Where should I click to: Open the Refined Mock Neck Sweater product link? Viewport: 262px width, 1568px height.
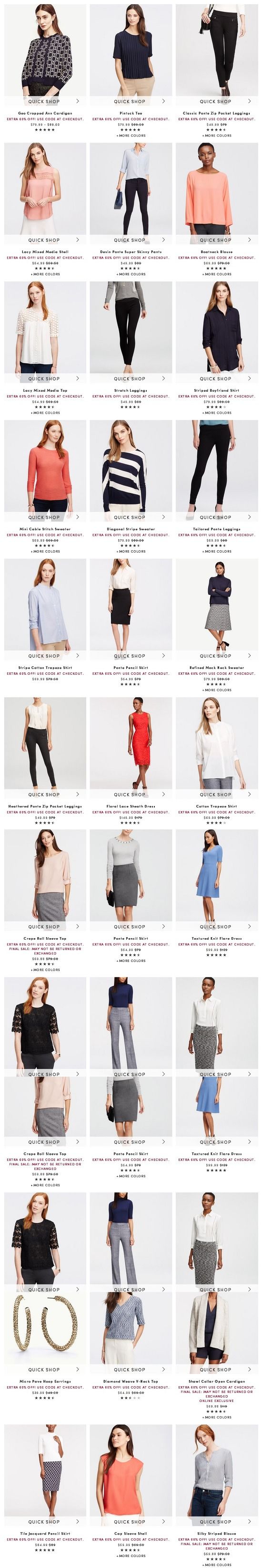216,668
